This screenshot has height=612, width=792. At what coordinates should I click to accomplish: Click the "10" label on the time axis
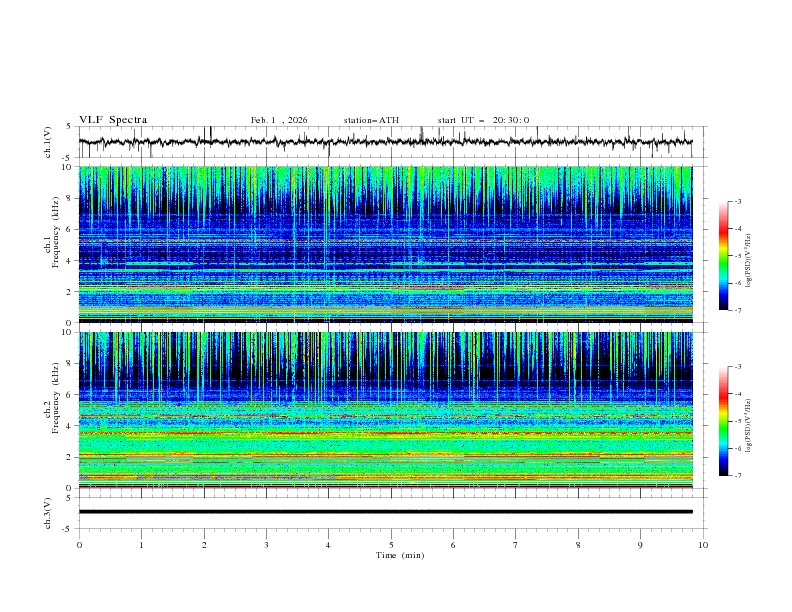point(703,545)
